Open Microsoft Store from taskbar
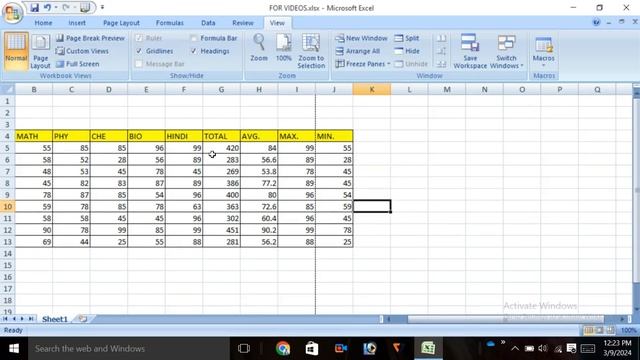Screen dimensions: 640x360 [312, 348]
